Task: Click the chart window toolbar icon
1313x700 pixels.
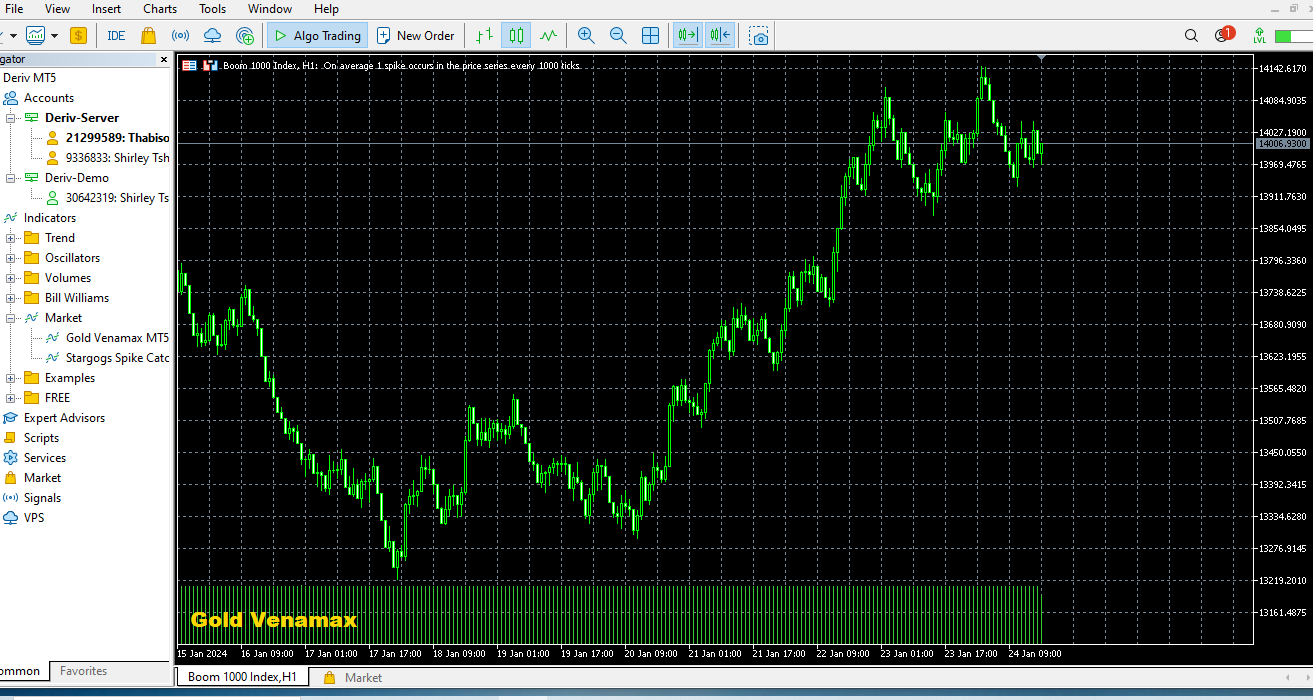Action: point(36,35)
